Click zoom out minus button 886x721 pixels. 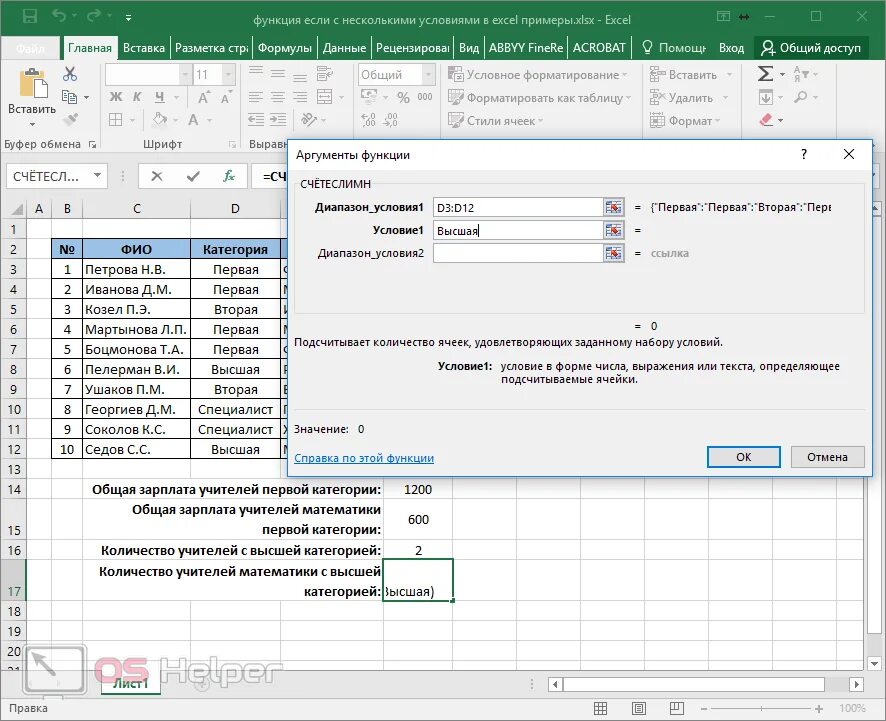click(704, 709)
